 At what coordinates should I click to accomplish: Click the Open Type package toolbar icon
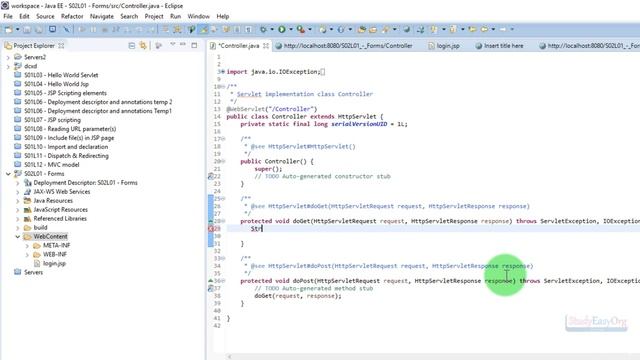pyautogui.click(x=361, y=29)
